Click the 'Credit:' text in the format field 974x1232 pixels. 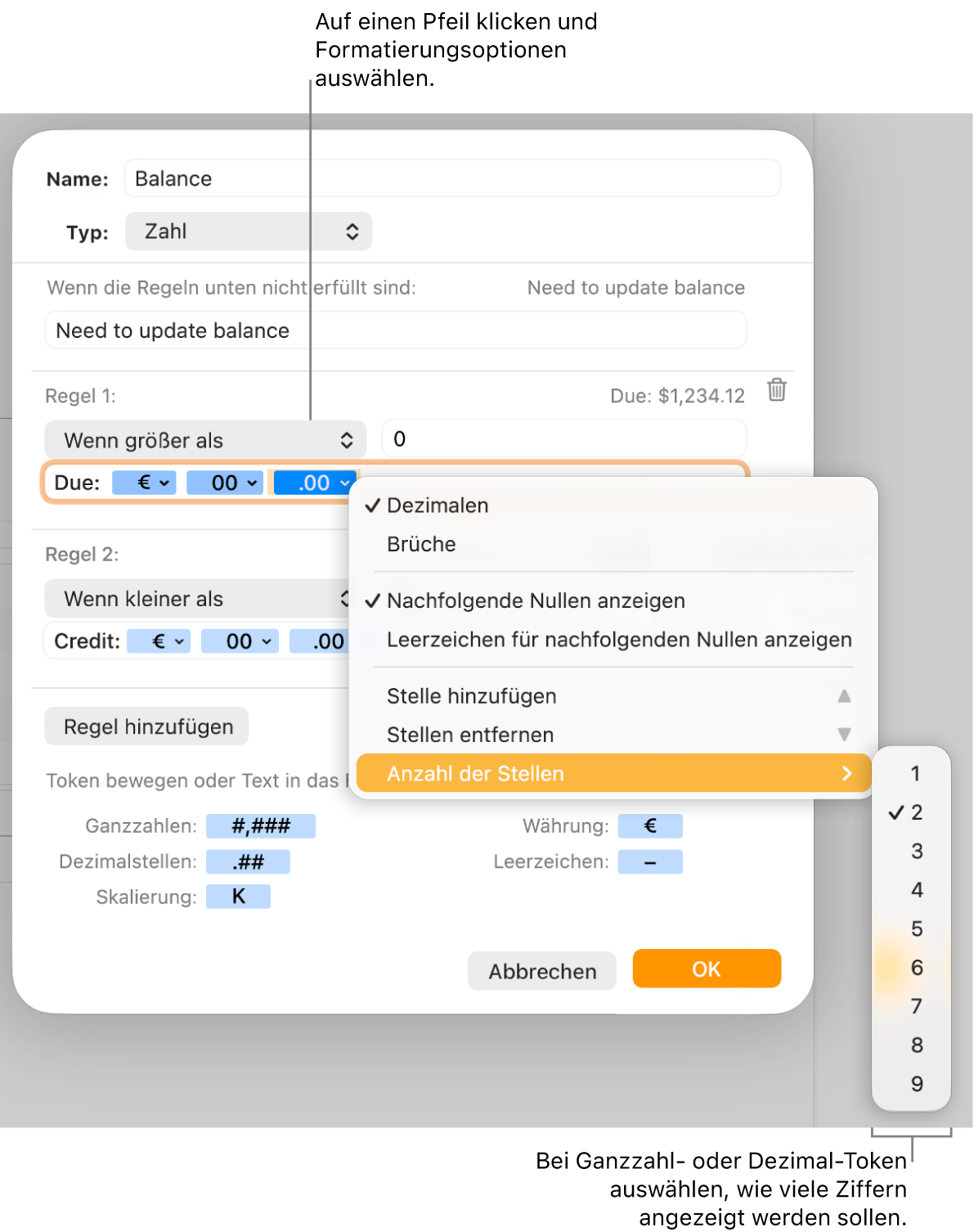pyautogui.click(x=87, y=641)
